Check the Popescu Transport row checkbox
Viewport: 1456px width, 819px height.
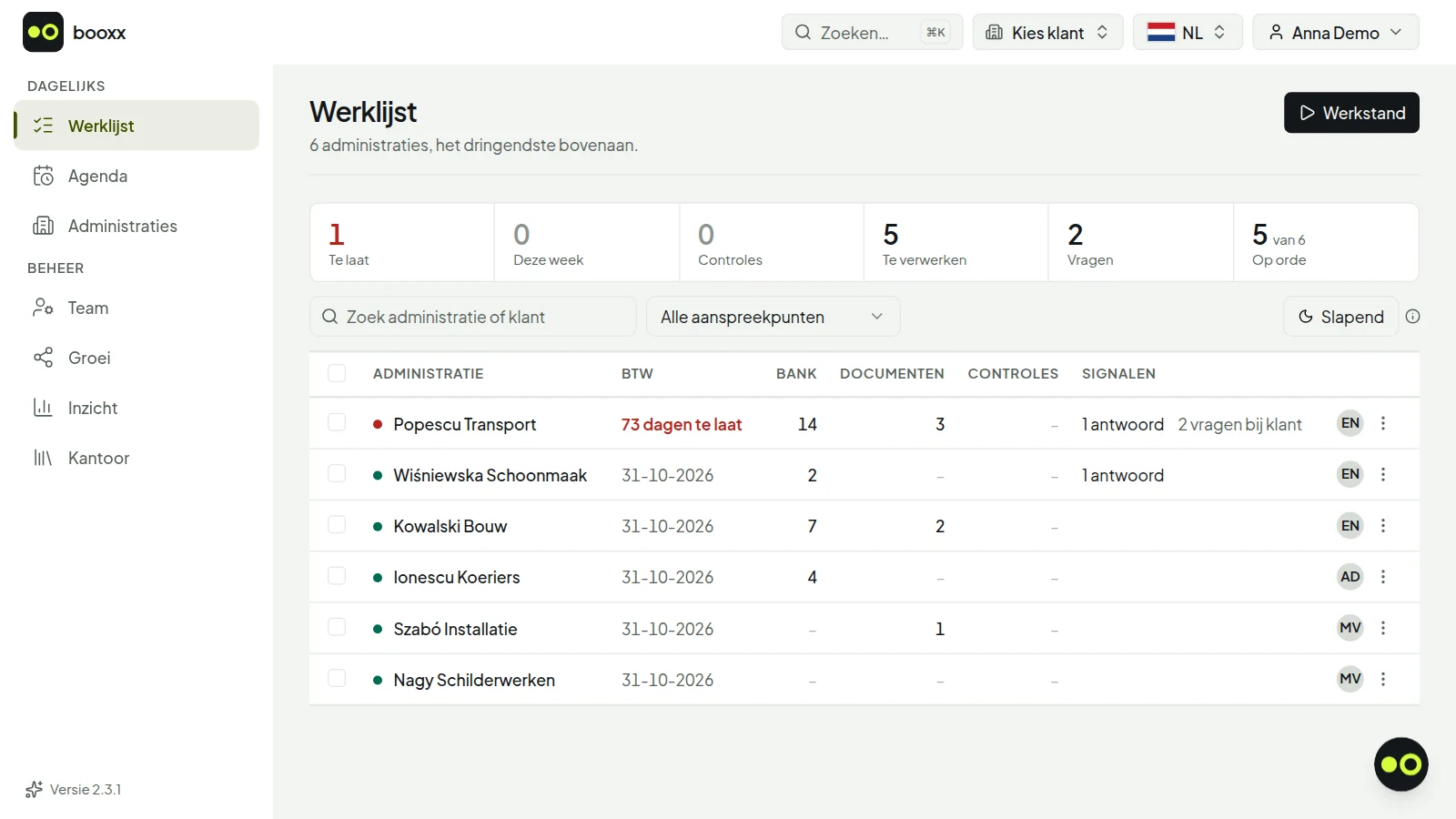(337, 422)
